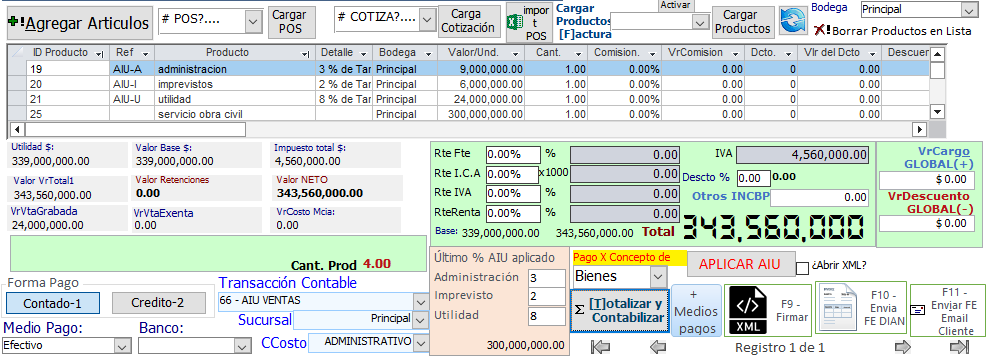
Task: Jump to the last record arrow
Action: pyautogui.click(x=959, y=347)
